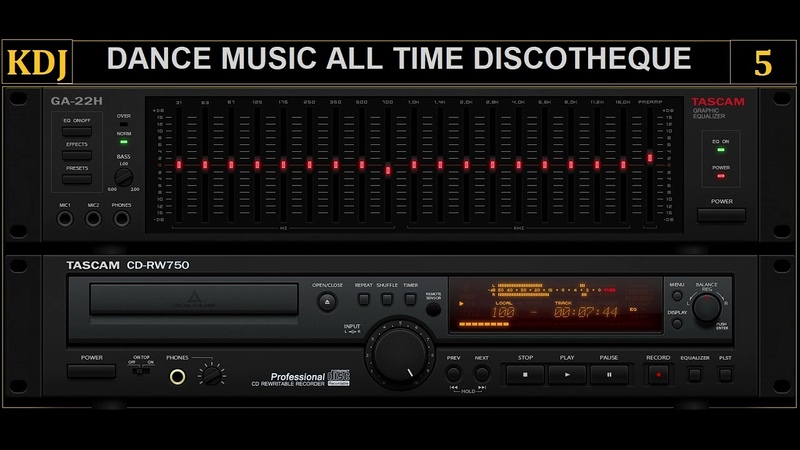Click the round DISPLAY button

(677, 323)
